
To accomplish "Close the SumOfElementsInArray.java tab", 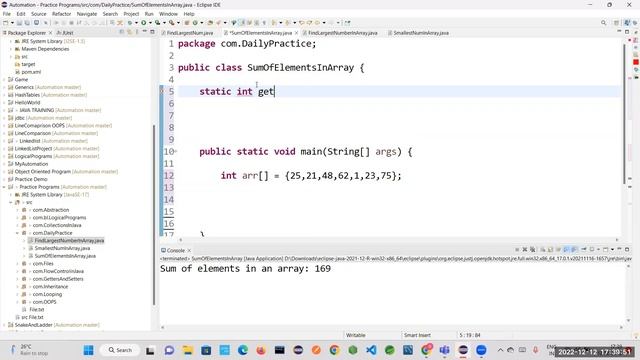I will [296, 33].
